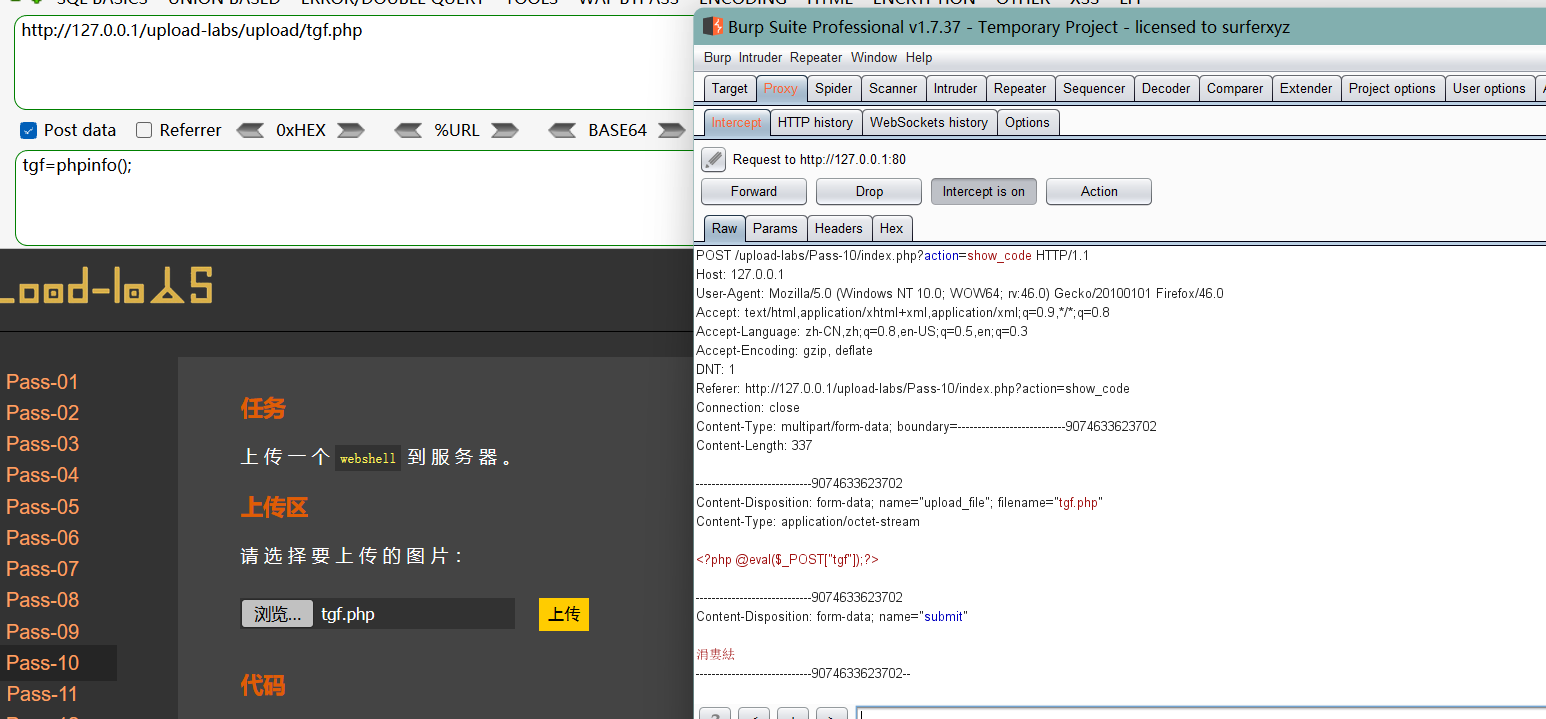This screenshot has height=719, width=1546.
Task: Open the Pass-04 link
Action: coord(42,475)
